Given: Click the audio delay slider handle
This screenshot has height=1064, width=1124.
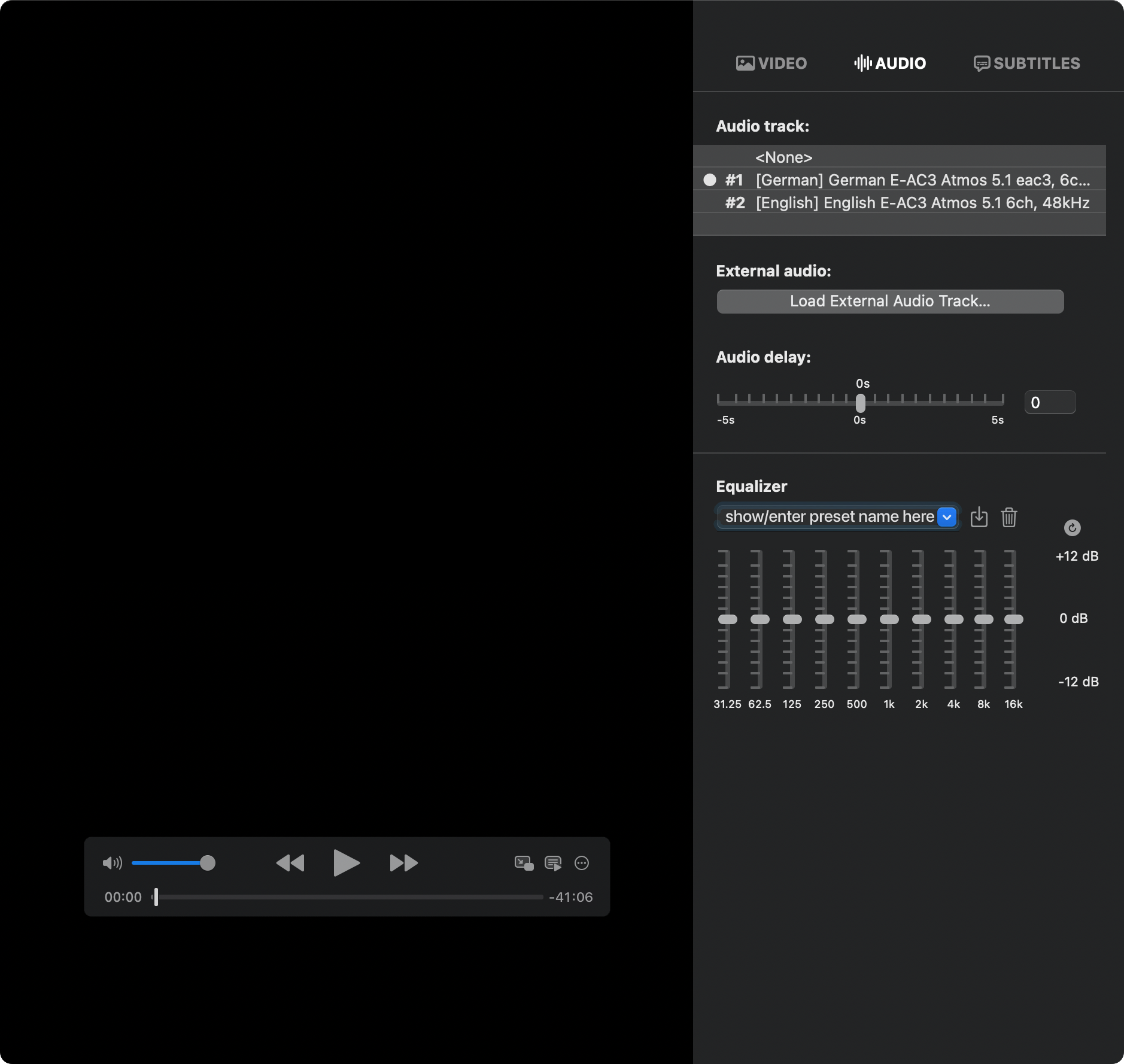Looking at the screenshot, I should pos(861,403).
